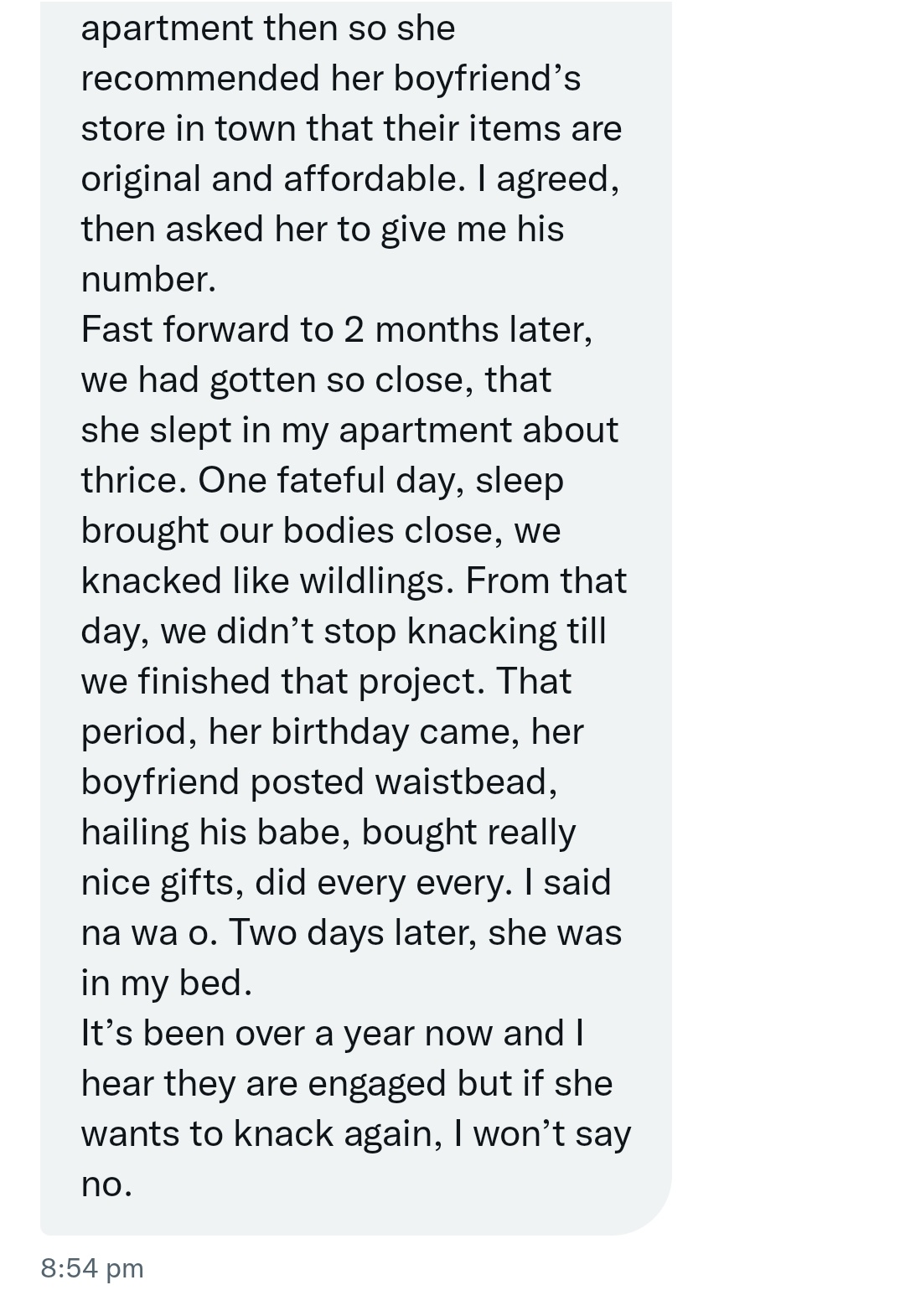
Task: Tap the word "engaged" in the last paragraph
Action: [378, 1083]
